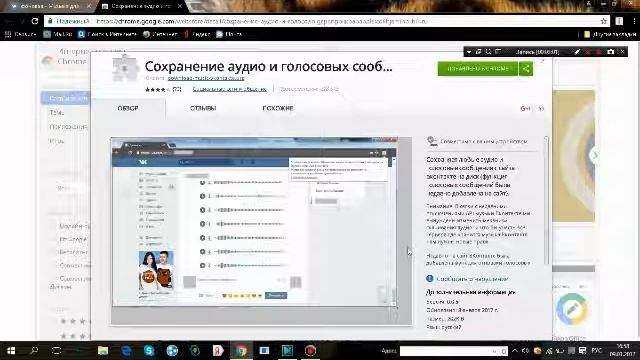The image size is (640, 360).
Task: Click the extension puzzle-piece icon
Action: tap(125, 69)
